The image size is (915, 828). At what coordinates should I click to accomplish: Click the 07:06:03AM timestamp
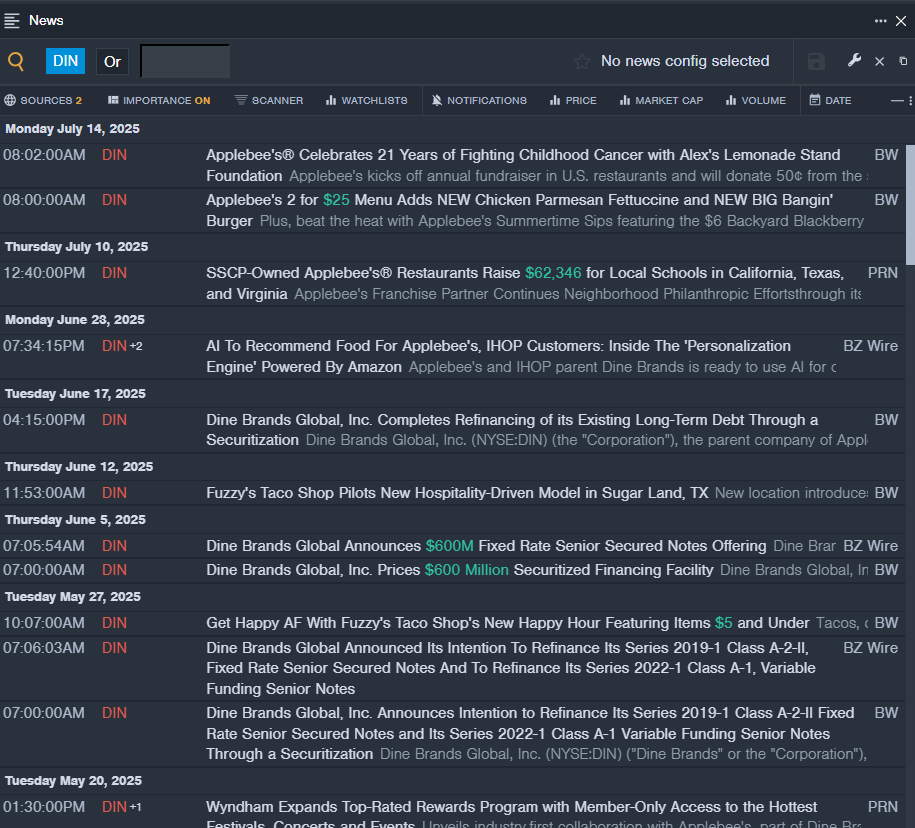click(x=44, y=648)
